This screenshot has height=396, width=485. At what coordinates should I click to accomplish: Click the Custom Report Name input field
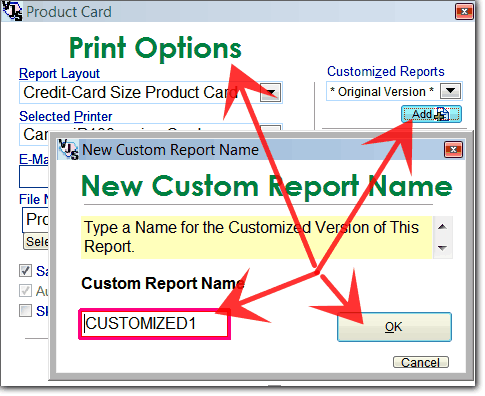154,324
